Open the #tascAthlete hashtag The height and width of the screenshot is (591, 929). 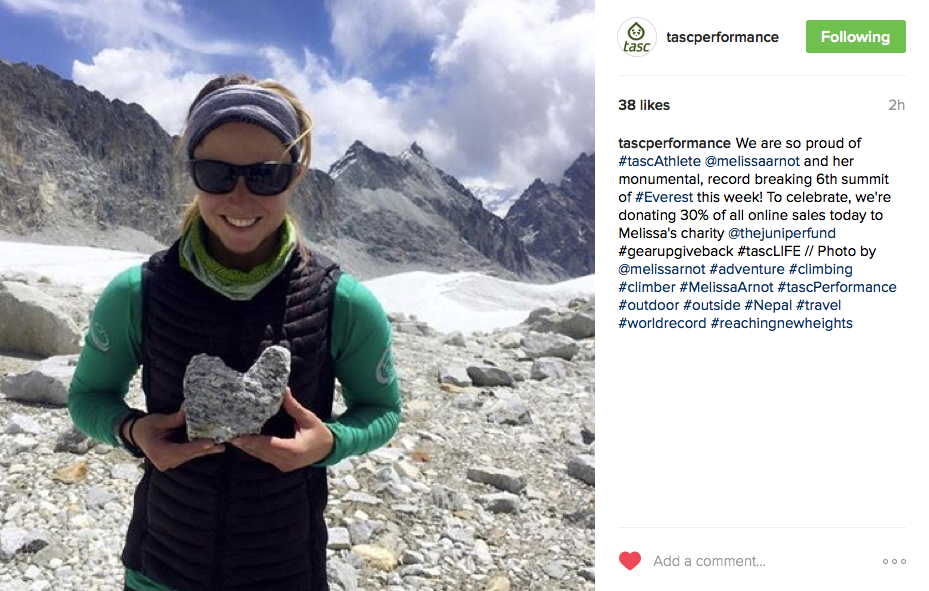tap(659, 161)
